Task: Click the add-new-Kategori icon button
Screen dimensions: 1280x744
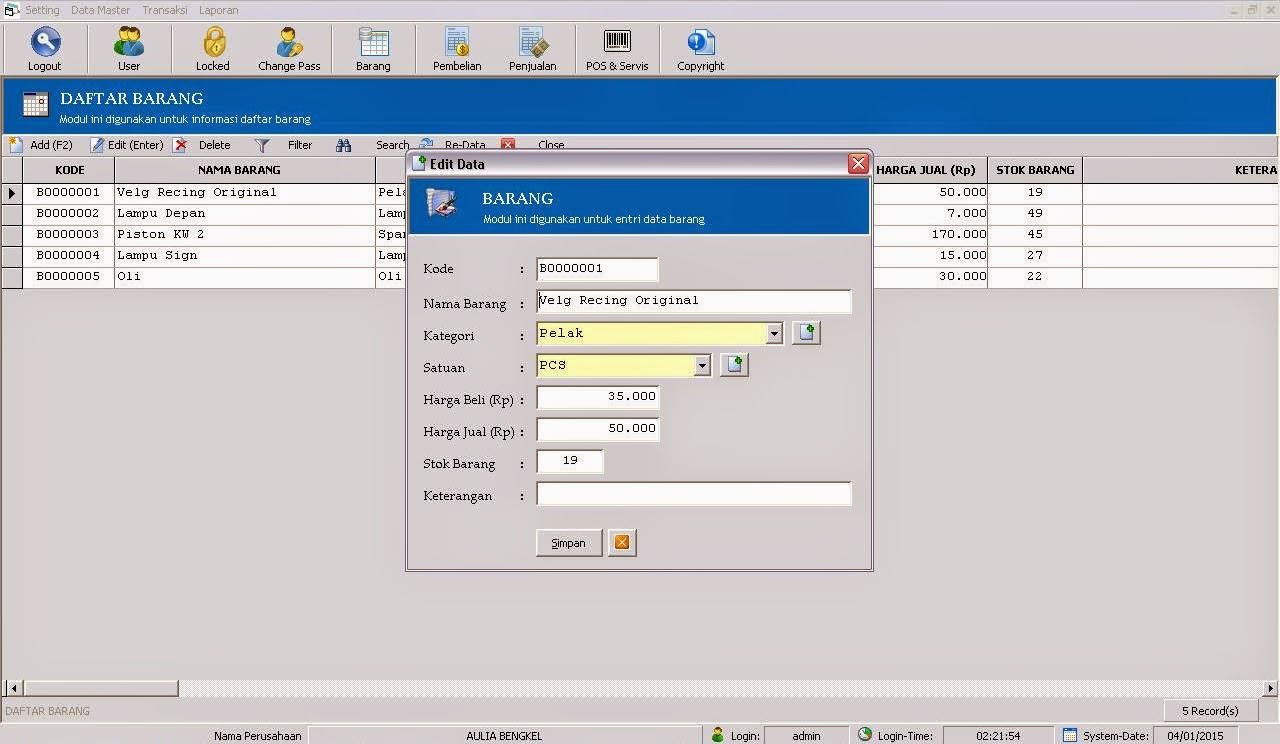Action: tap(806, 333)
